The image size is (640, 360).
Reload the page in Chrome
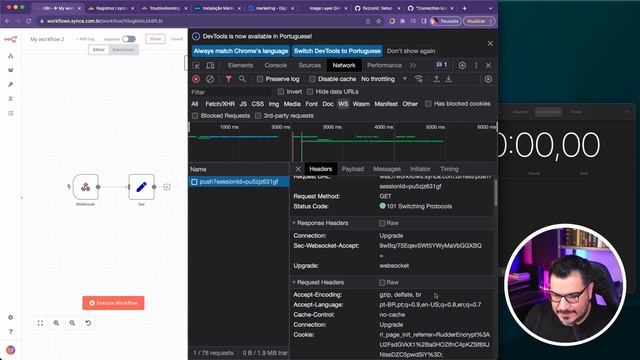29,21
